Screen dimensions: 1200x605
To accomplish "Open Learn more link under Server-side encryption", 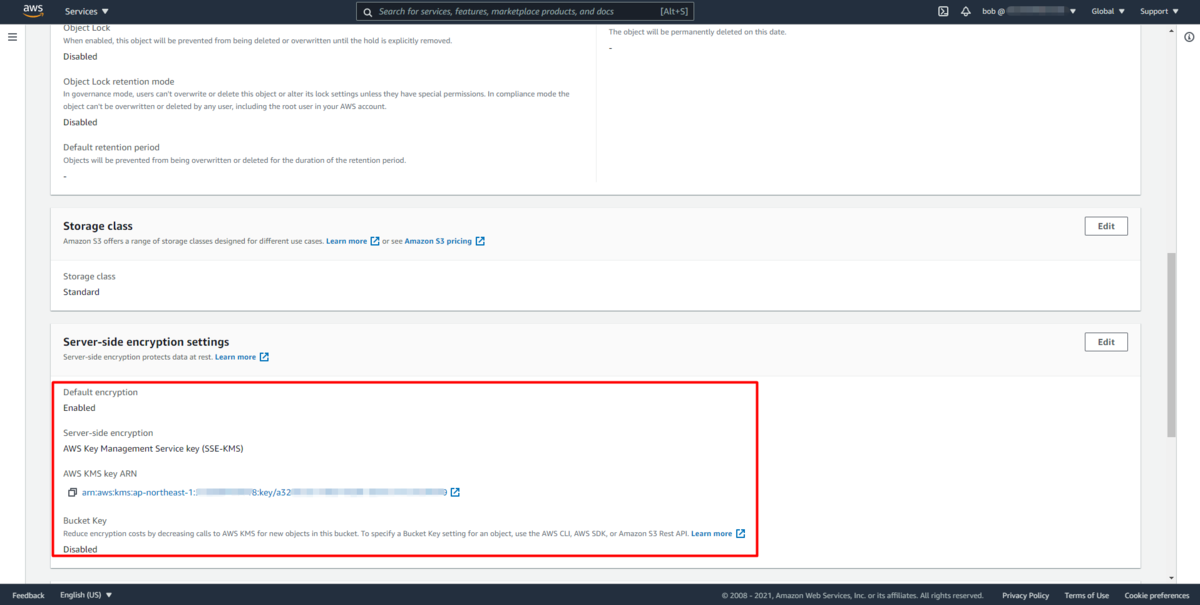I will click(235, 357).
